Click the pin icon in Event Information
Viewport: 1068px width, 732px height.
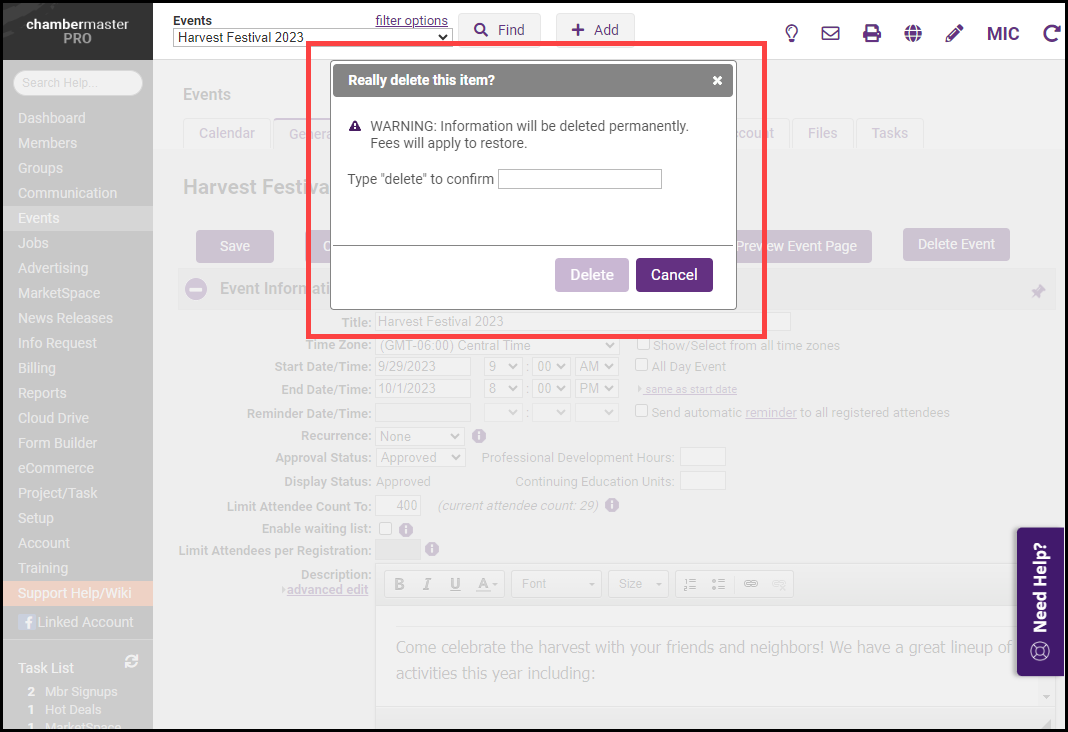1038,291
